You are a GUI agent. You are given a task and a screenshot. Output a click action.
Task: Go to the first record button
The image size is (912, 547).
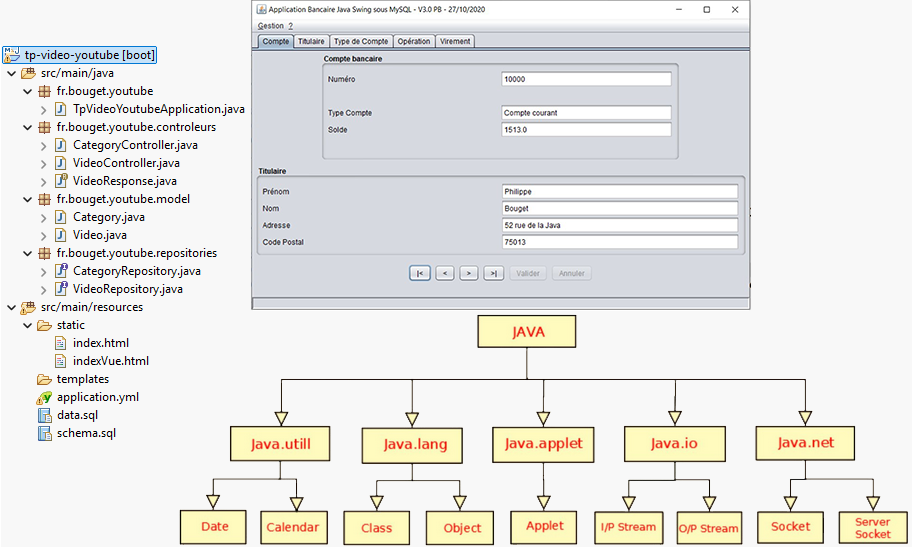coord(419,273)
